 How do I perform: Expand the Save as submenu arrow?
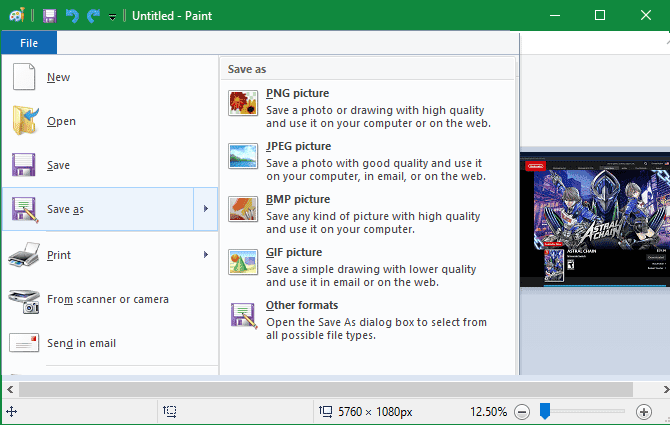(206, 209)
